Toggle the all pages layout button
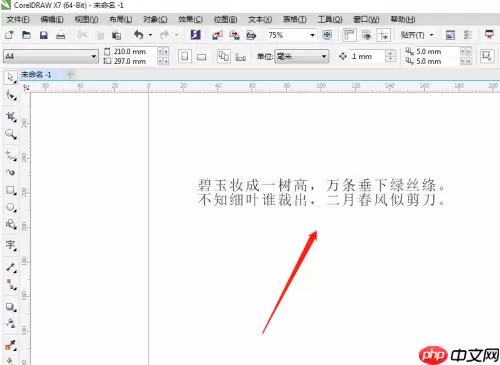 223,56
